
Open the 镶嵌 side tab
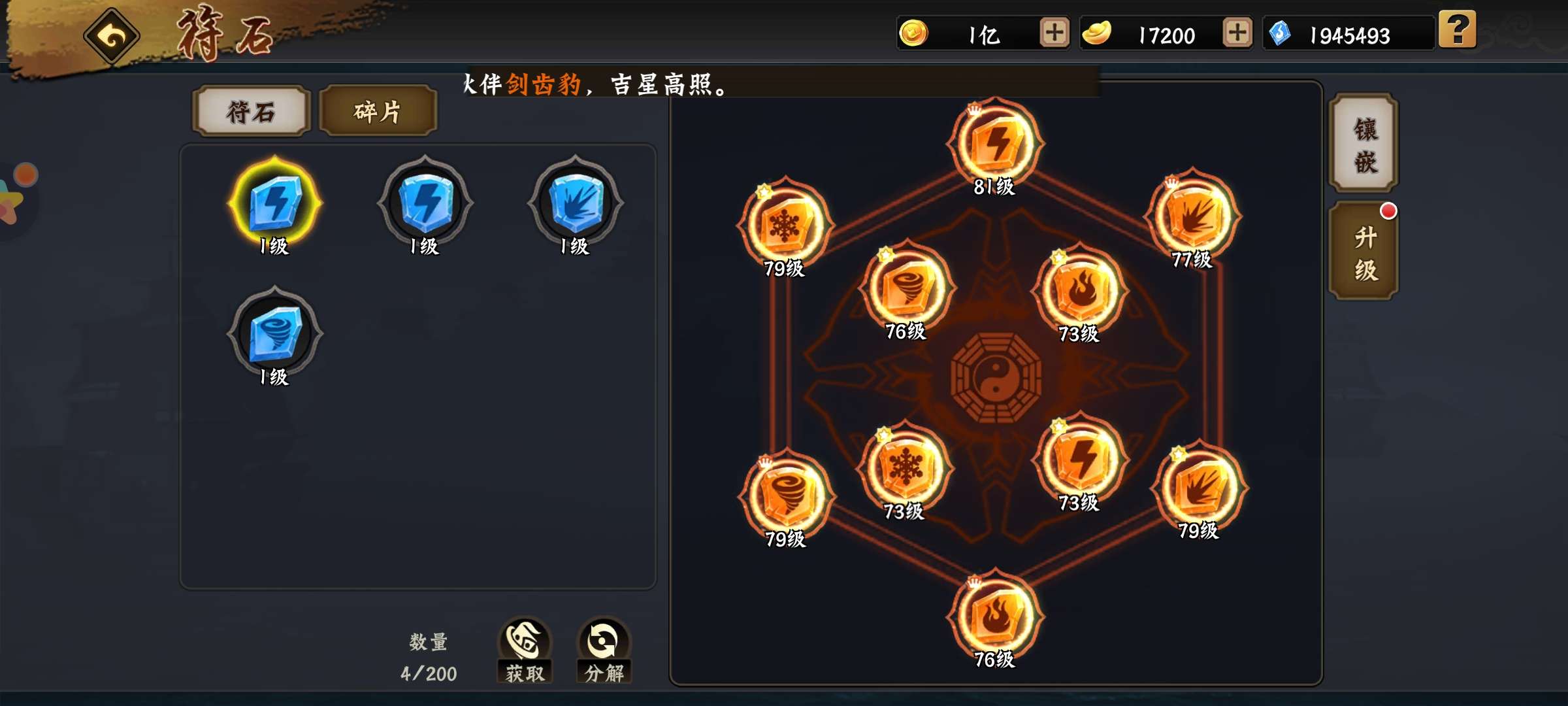click(1364, 144)
